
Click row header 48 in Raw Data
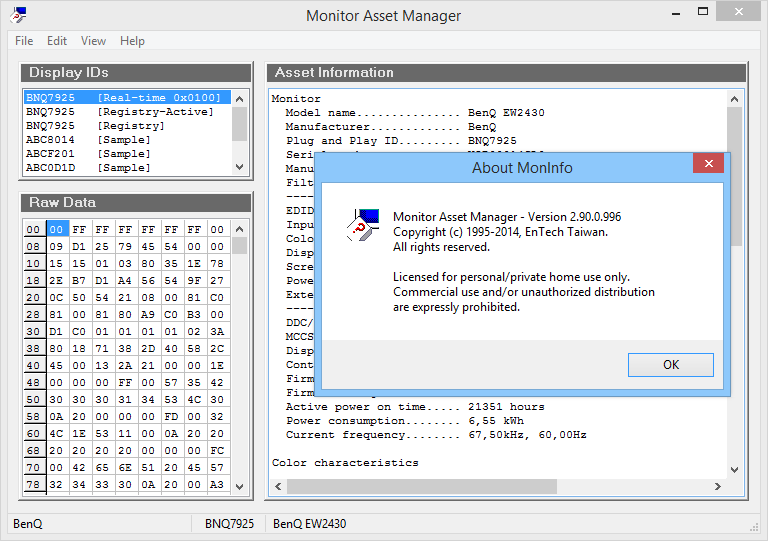pyautogui.click(x=33, y=382)
